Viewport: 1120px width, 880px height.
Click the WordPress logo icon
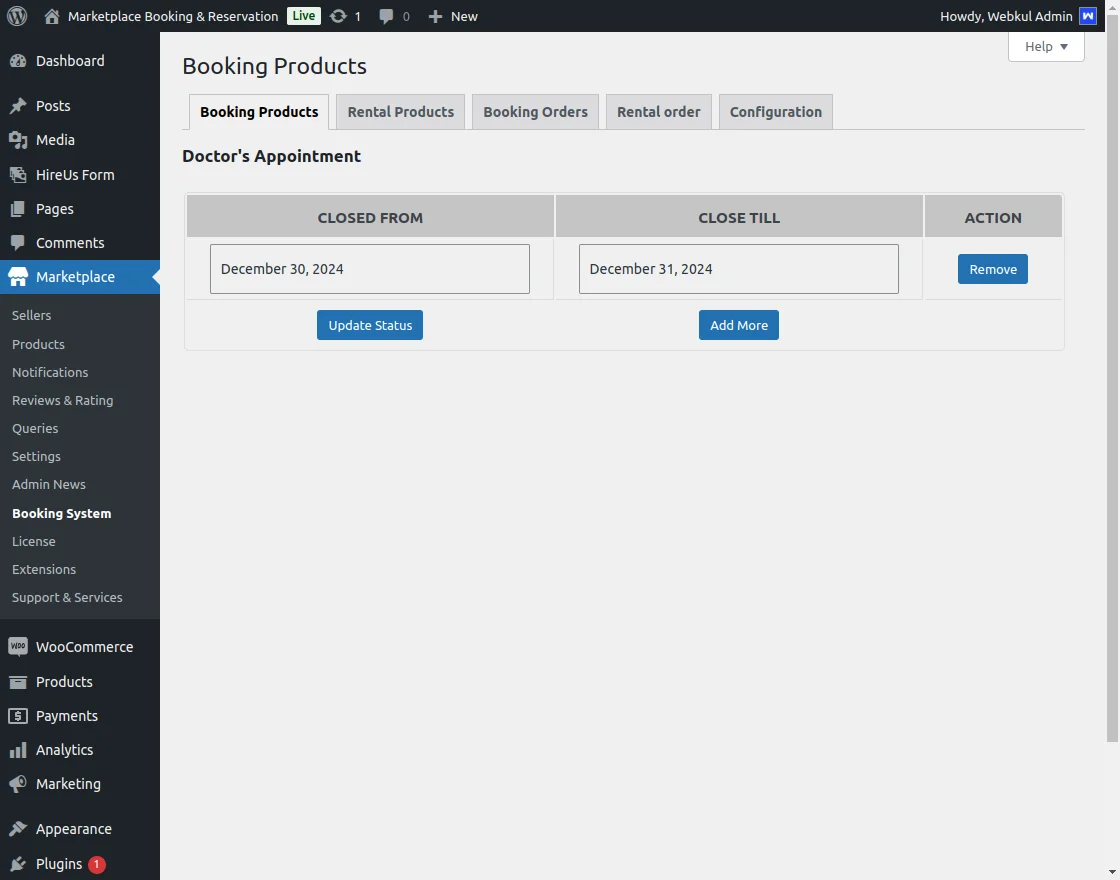click(x=17, y=16)
